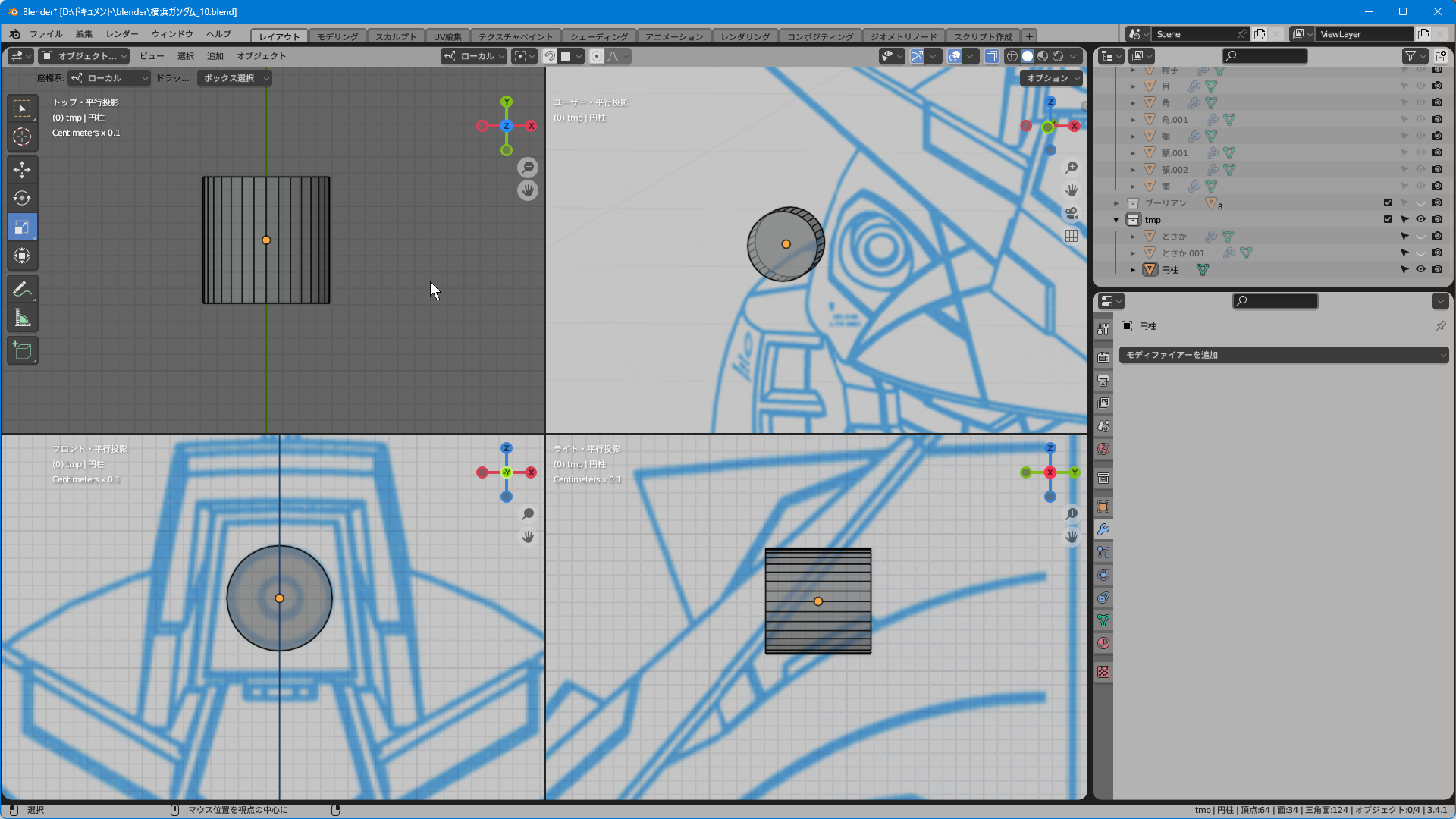The height and width of the screenshot is (819, 1456).
Task: Uncheck the tmp collection checkbox
Action: tap(1387, 219)
